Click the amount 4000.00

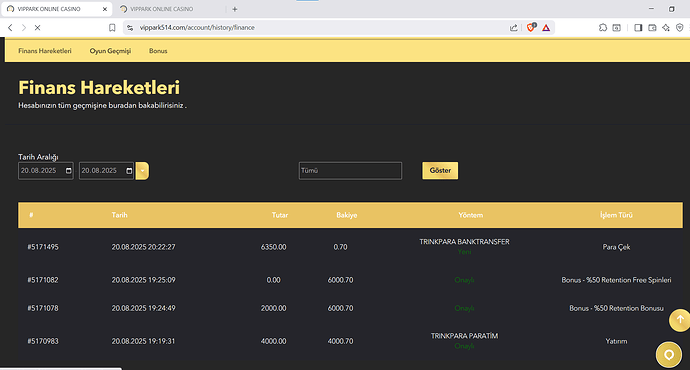pos(273,341)
